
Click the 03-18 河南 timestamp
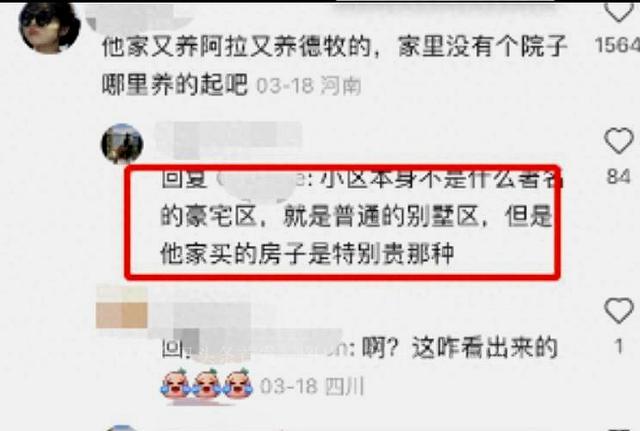click(x=309, y=86)
